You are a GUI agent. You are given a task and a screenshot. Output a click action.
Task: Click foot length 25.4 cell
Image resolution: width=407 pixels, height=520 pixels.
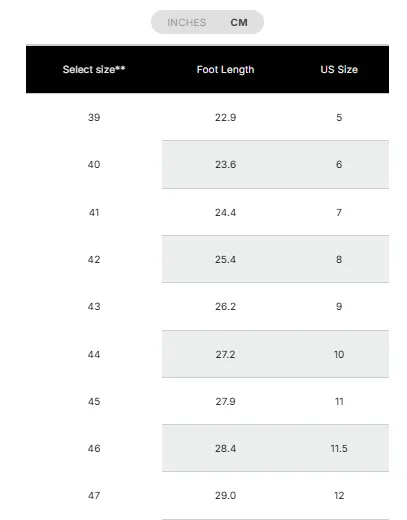coord(225,259)
